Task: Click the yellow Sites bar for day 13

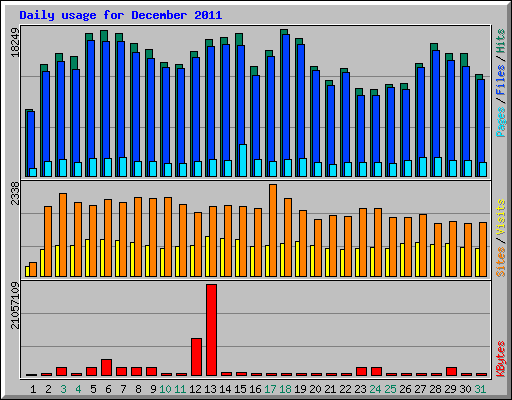Action: pos(207,256)
